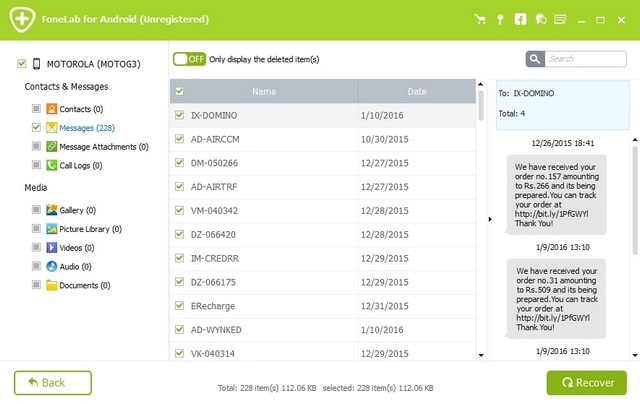Sort list by the Name column header
640x404 pixels.
point(263,91)
